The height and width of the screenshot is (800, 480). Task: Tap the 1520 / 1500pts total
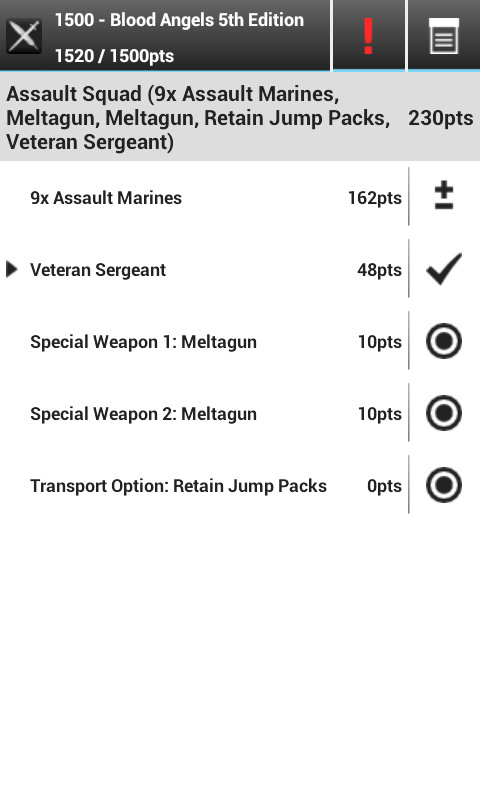[114, 56]
